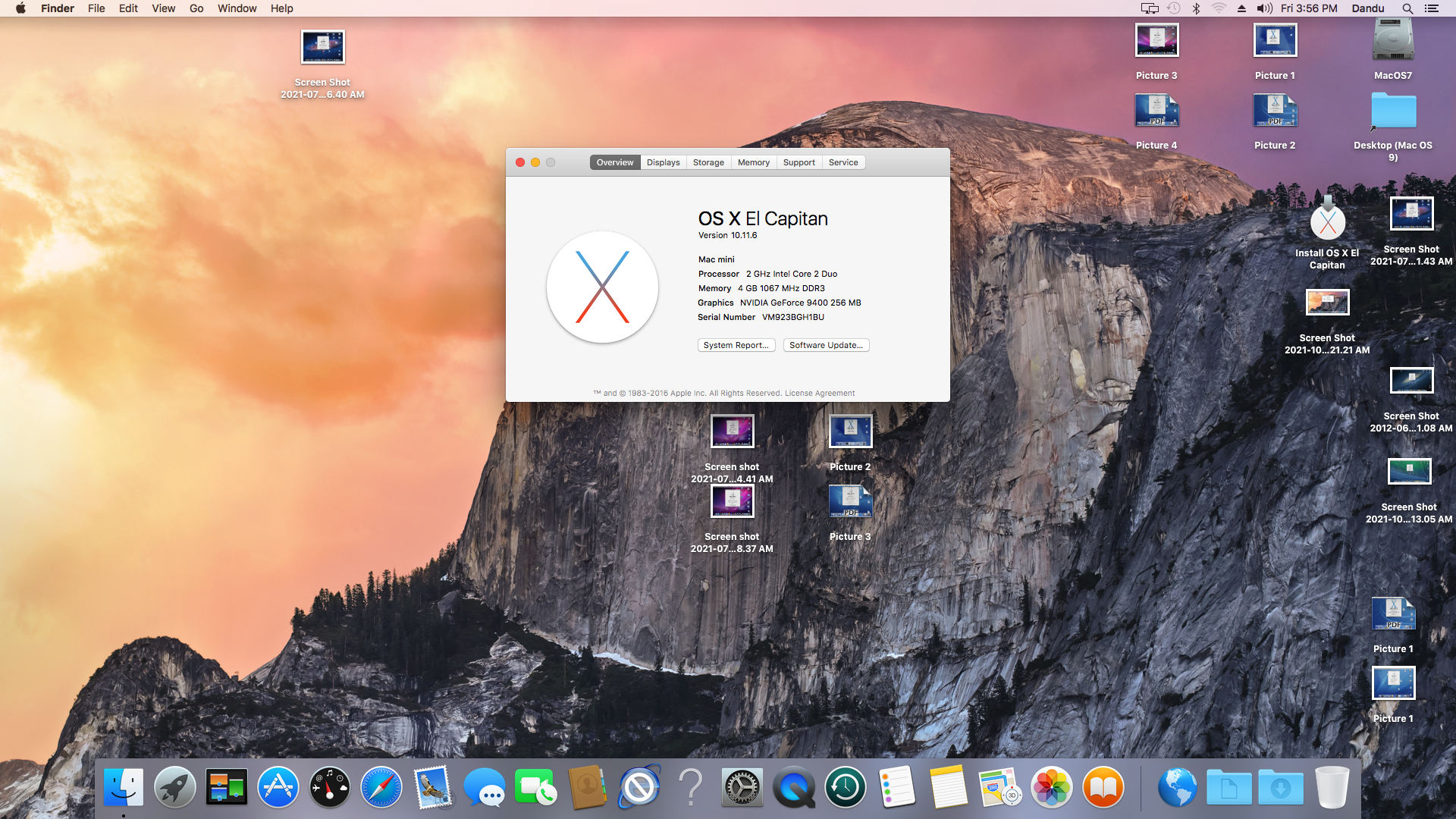The height and width of the screenshot is (819, 1456).
Task: Click the Spotlight search magnifier icon
Action: [x=1407, y=8]
